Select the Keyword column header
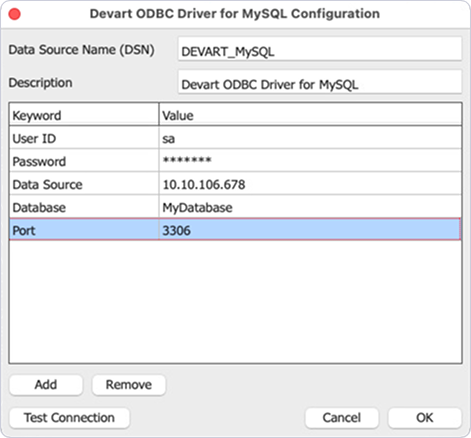Screen dimensions: 471x438 84,114
